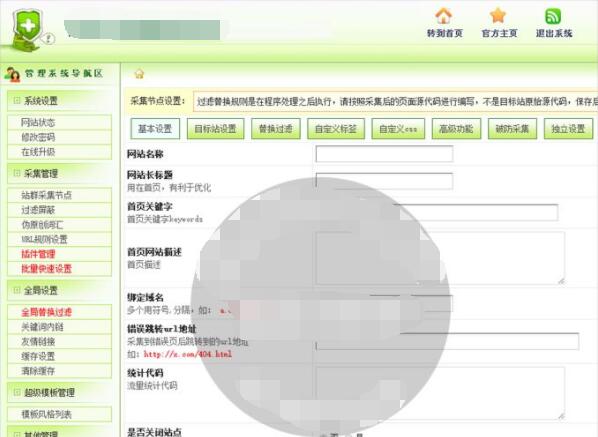Switch to the 替换过滤 tab
The image size is (598, 437).
tap(276, 129)
